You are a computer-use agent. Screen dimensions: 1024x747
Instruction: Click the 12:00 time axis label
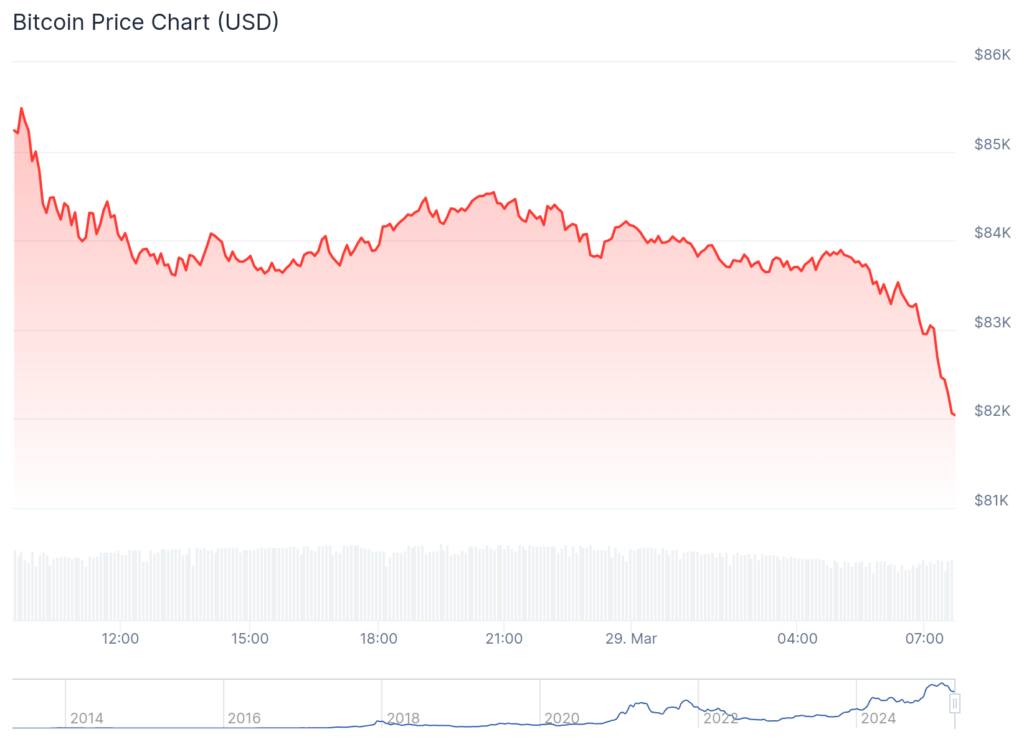click(x=121, y=638)
